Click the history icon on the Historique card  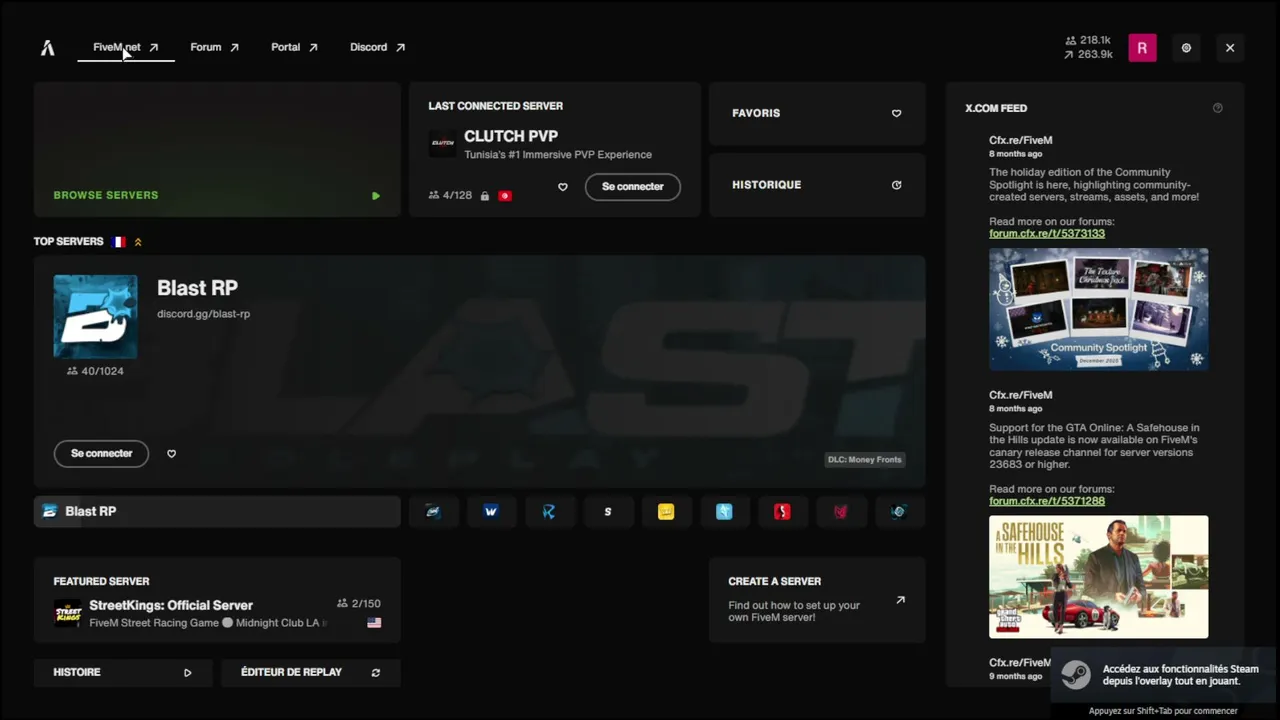pyautogui.click(x=896, y=185)
